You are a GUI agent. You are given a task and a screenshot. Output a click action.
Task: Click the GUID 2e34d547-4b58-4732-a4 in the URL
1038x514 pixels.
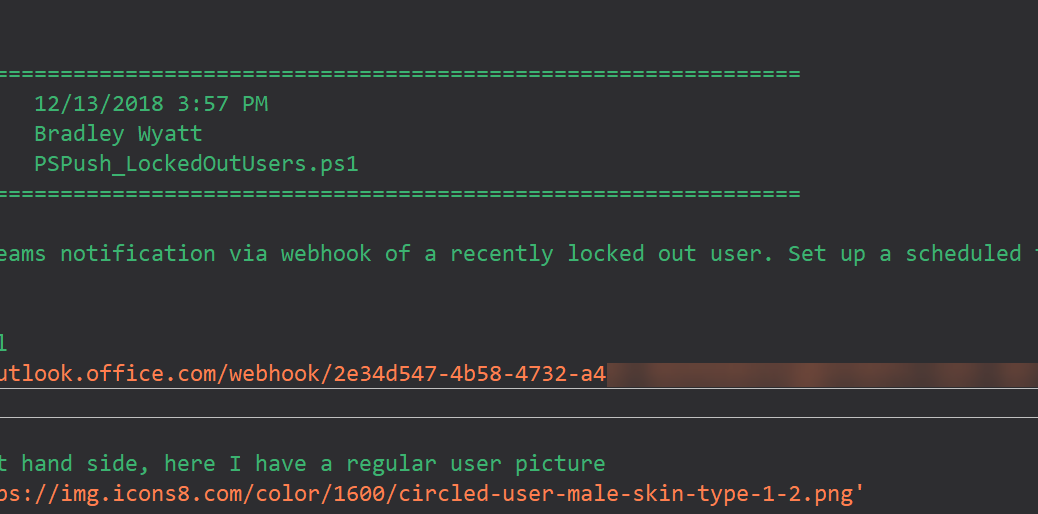click(470, 374)
